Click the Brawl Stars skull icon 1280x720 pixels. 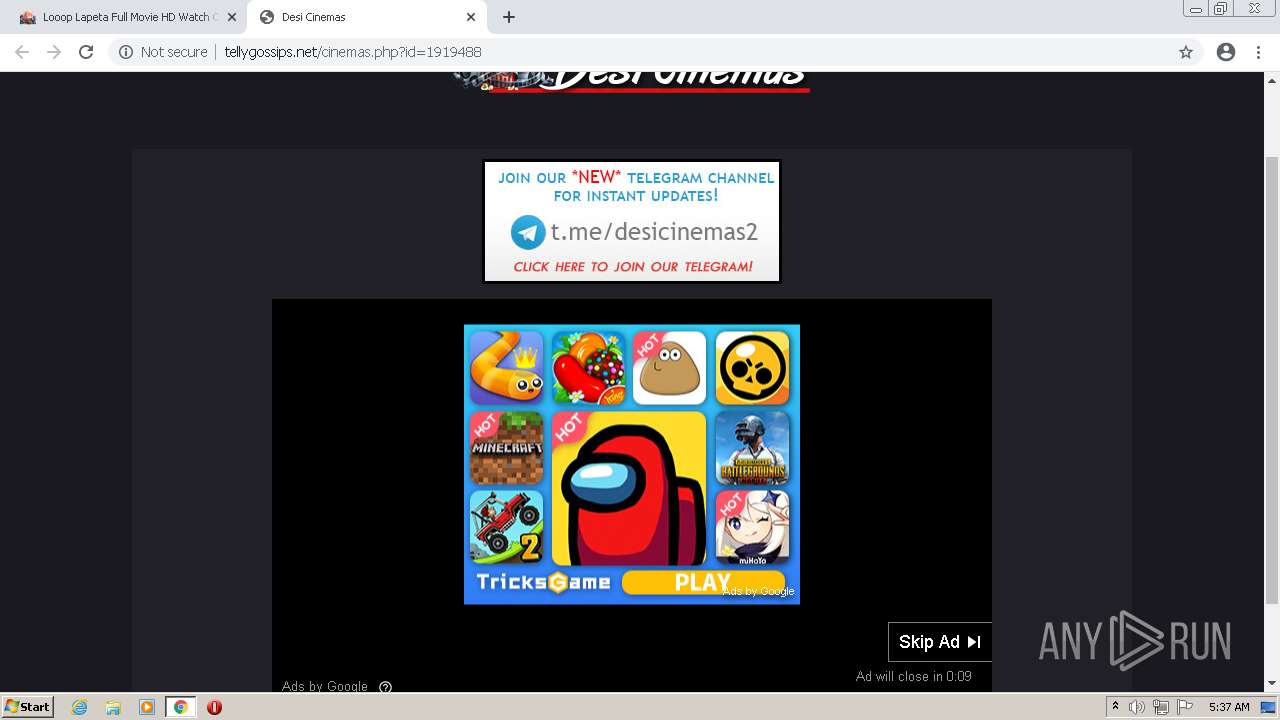752,368
